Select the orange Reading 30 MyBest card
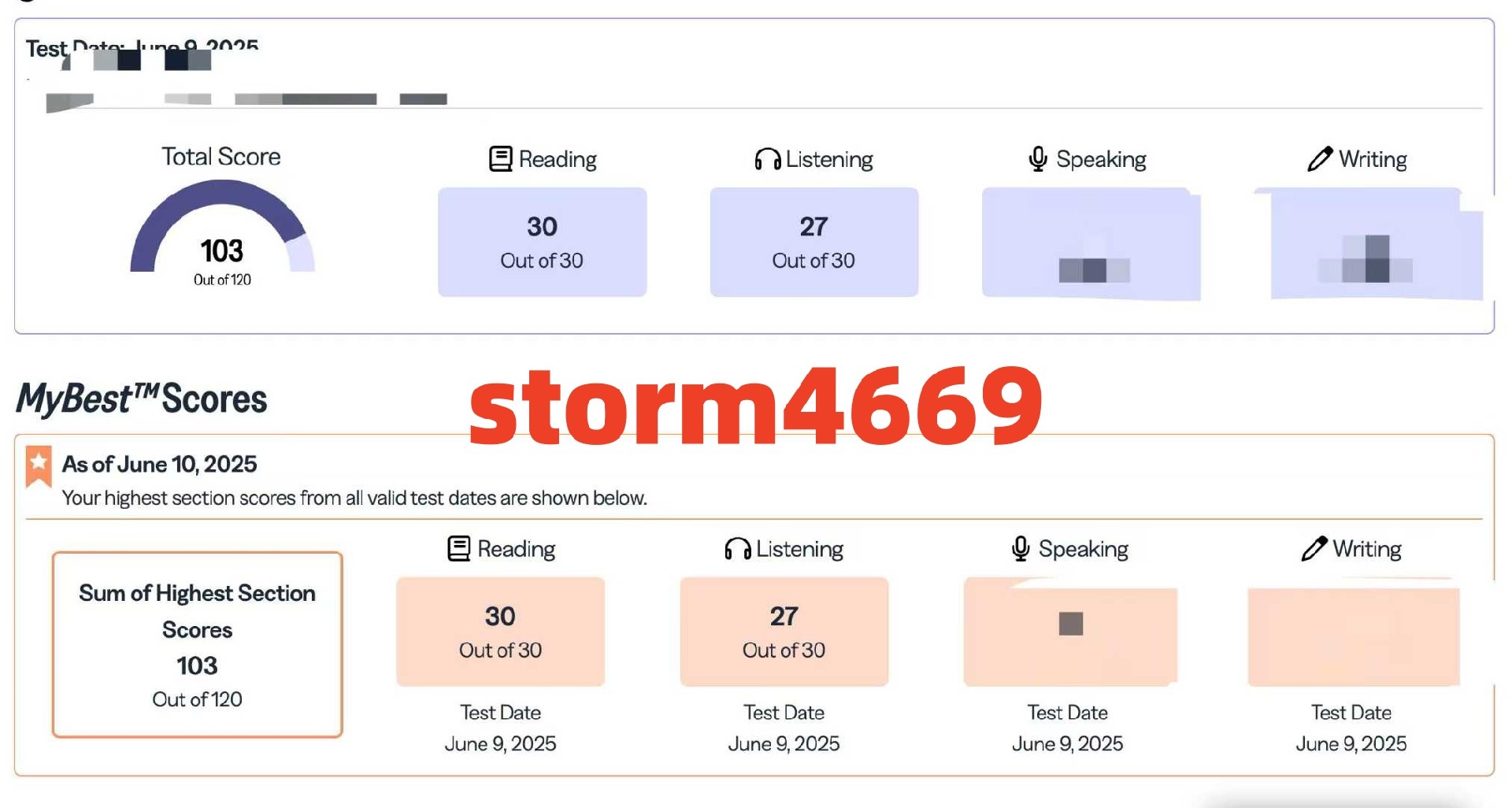 click(x=500, y=632)
